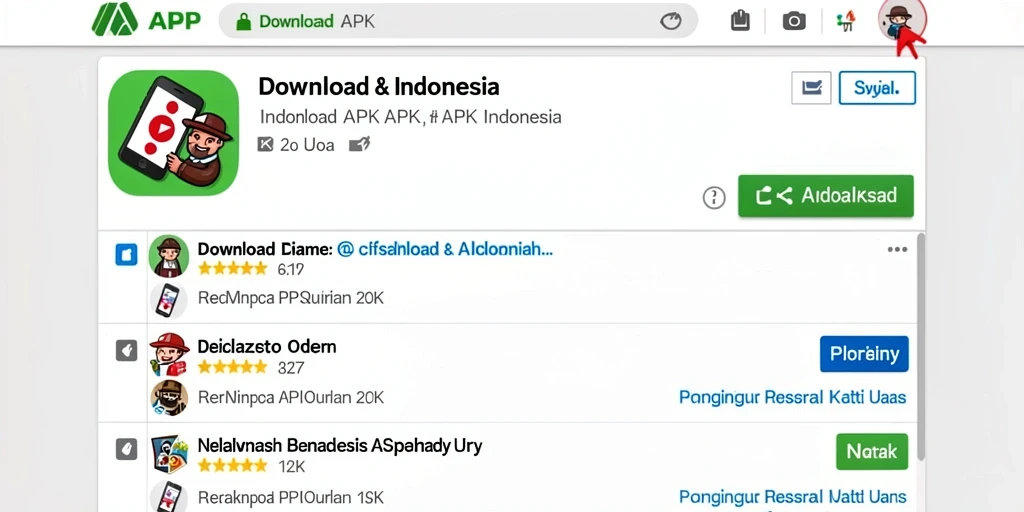Open the user avatar profile picture

[901, 20]
